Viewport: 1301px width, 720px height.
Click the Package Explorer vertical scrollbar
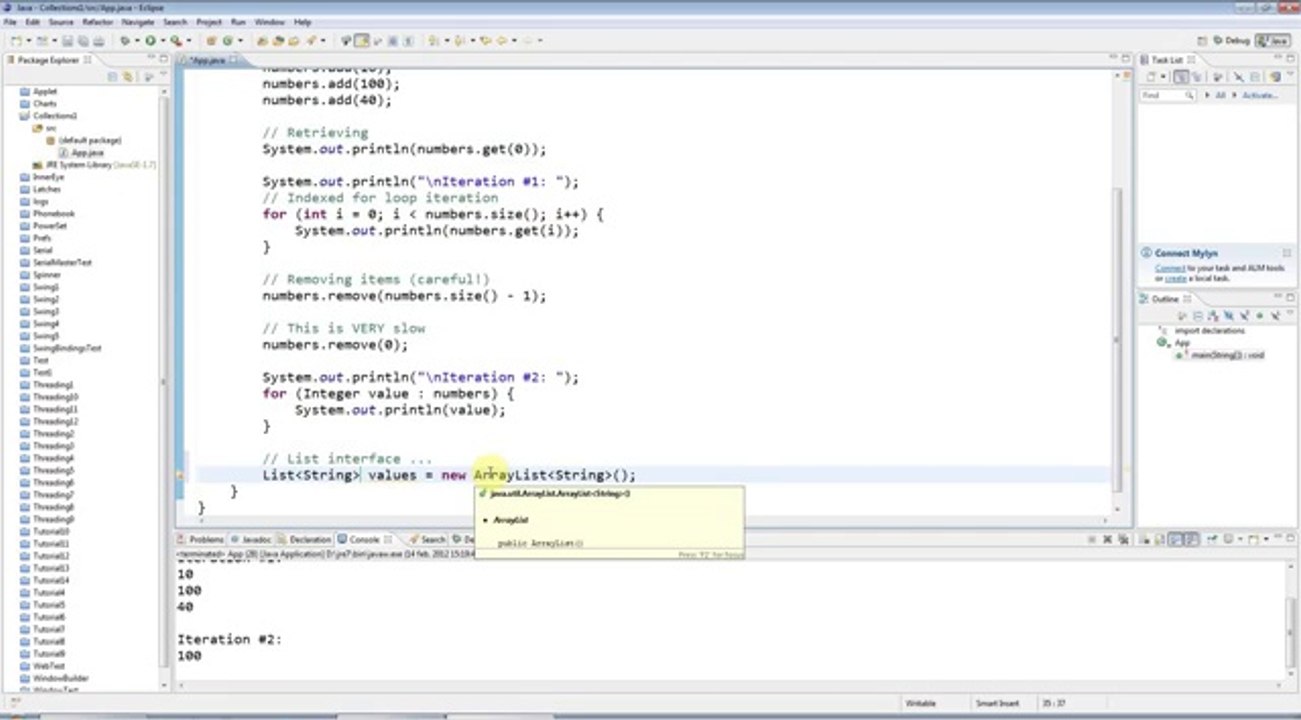[x=164, y=390]
